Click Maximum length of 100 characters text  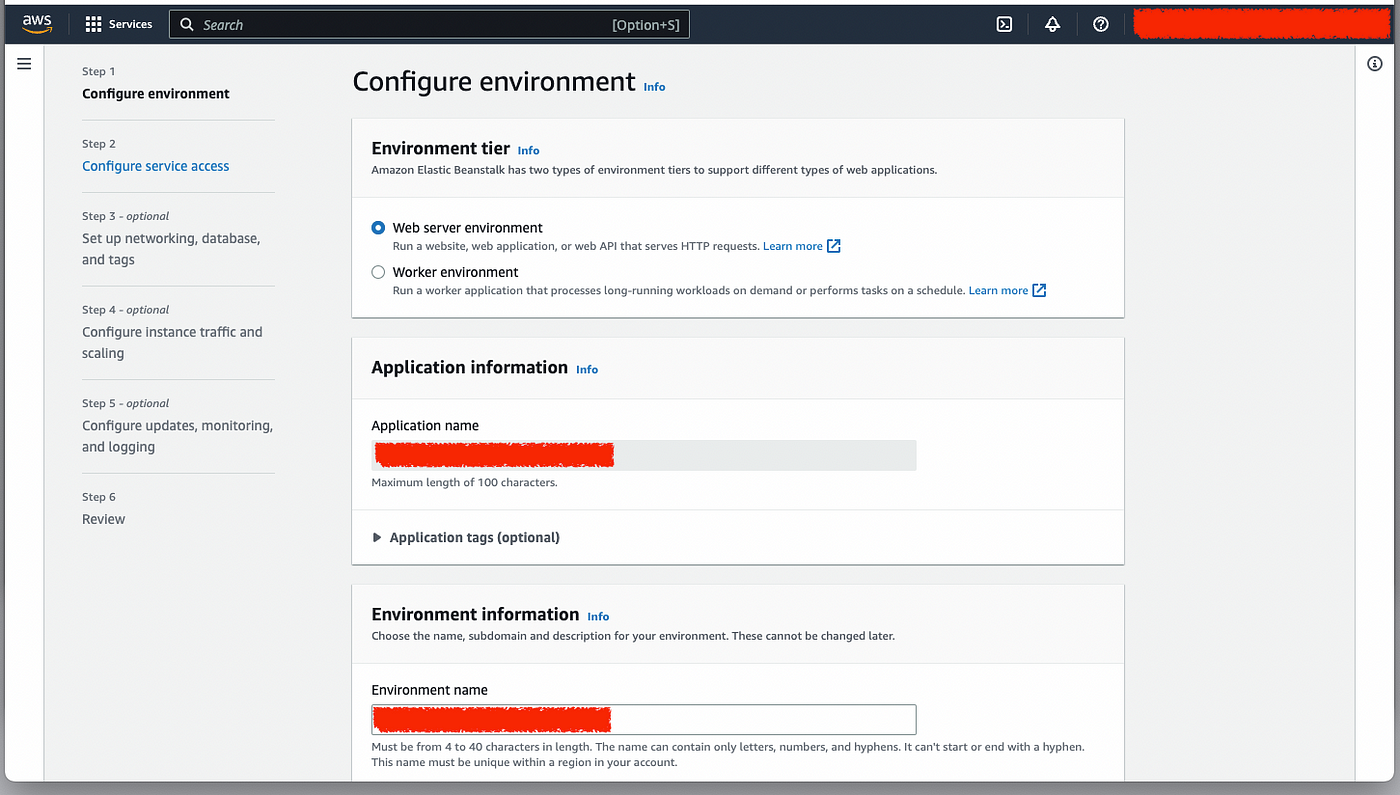coord(464,482)
